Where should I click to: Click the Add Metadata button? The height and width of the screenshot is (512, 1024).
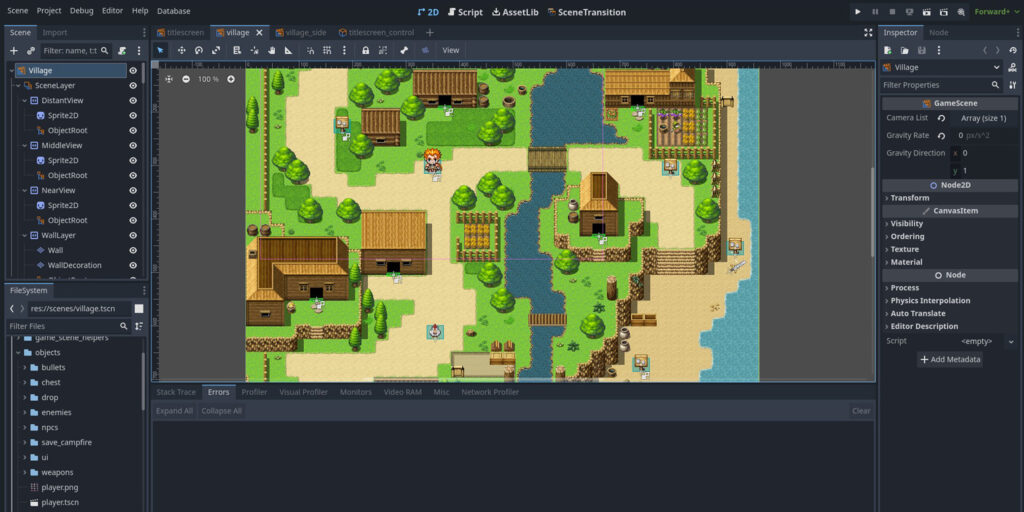coord(950,359)
